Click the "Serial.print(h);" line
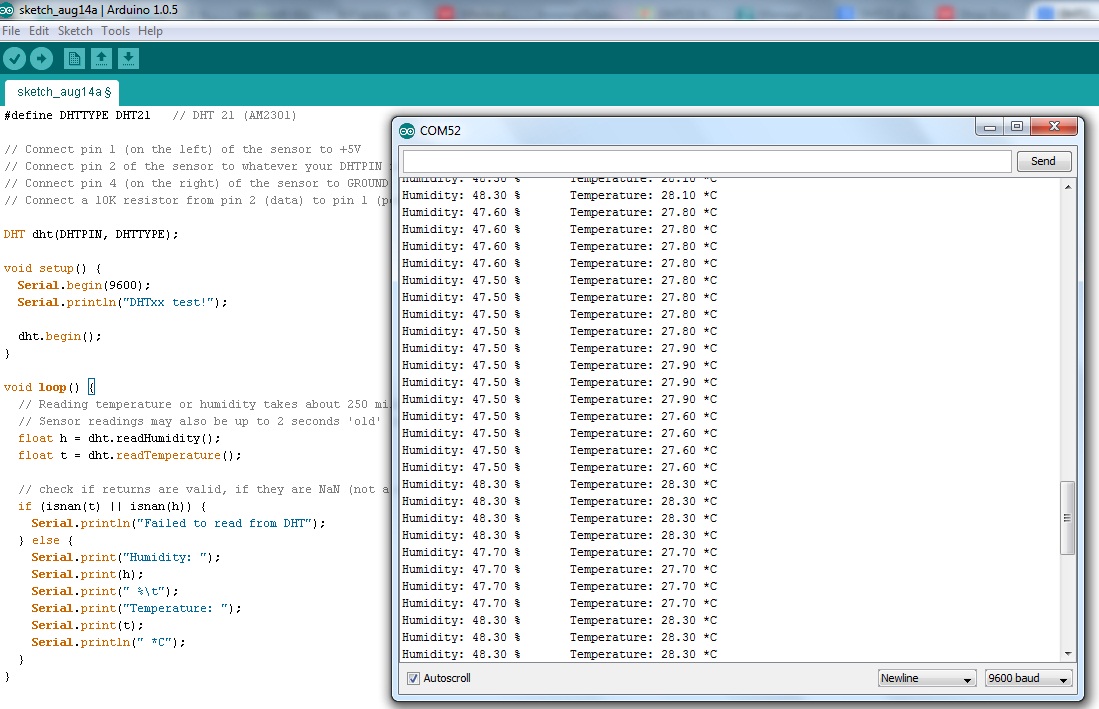The width and height of the screenshot is (1099, 709). tap(88, 574)
